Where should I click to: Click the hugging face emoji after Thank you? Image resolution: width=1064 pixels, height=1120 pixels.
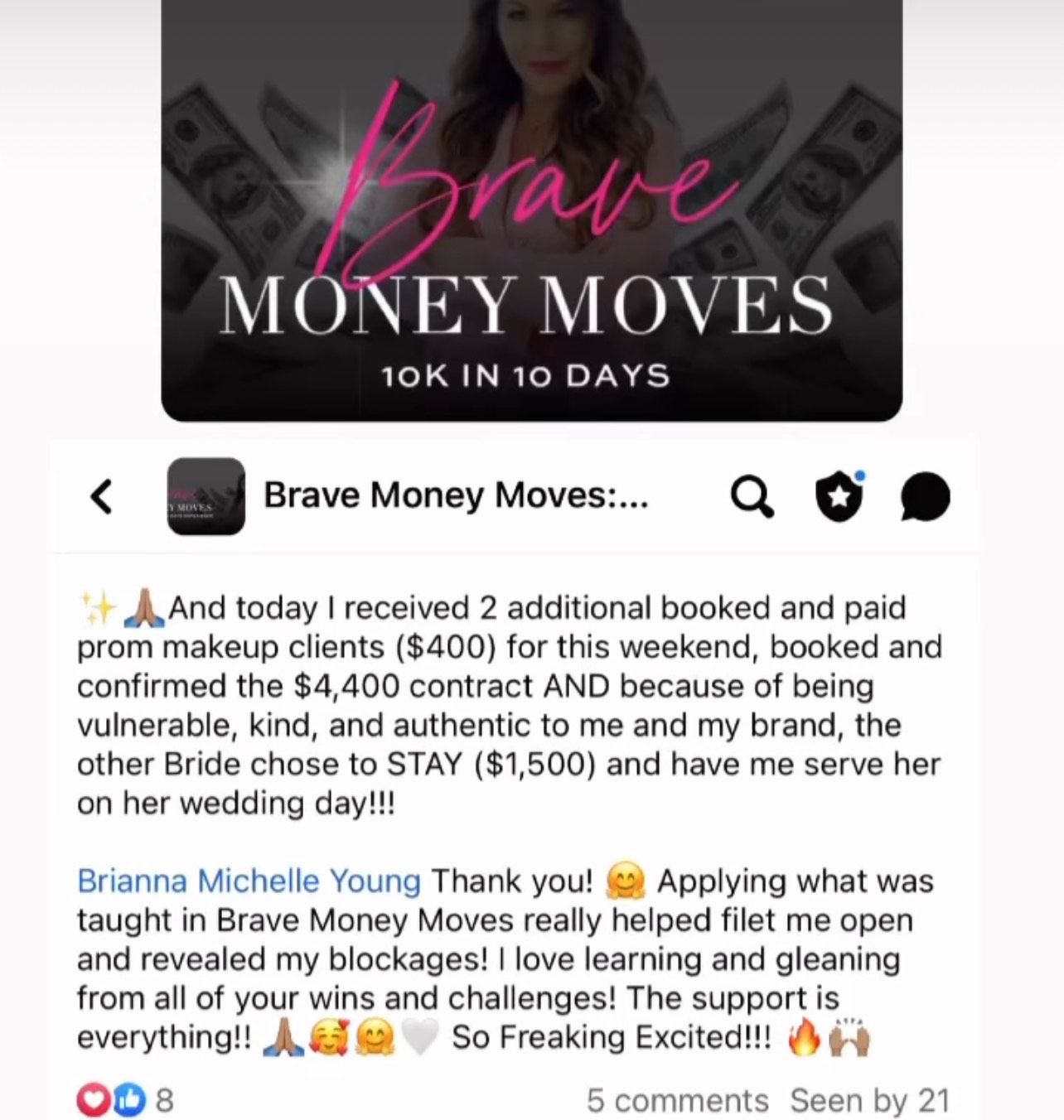point(626,881)
